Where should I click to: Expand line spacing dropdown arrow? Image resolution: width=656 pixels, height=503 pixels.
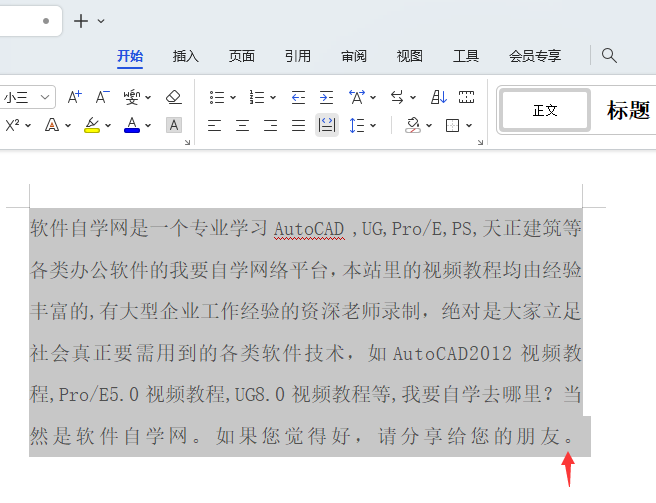pos(373,125)
